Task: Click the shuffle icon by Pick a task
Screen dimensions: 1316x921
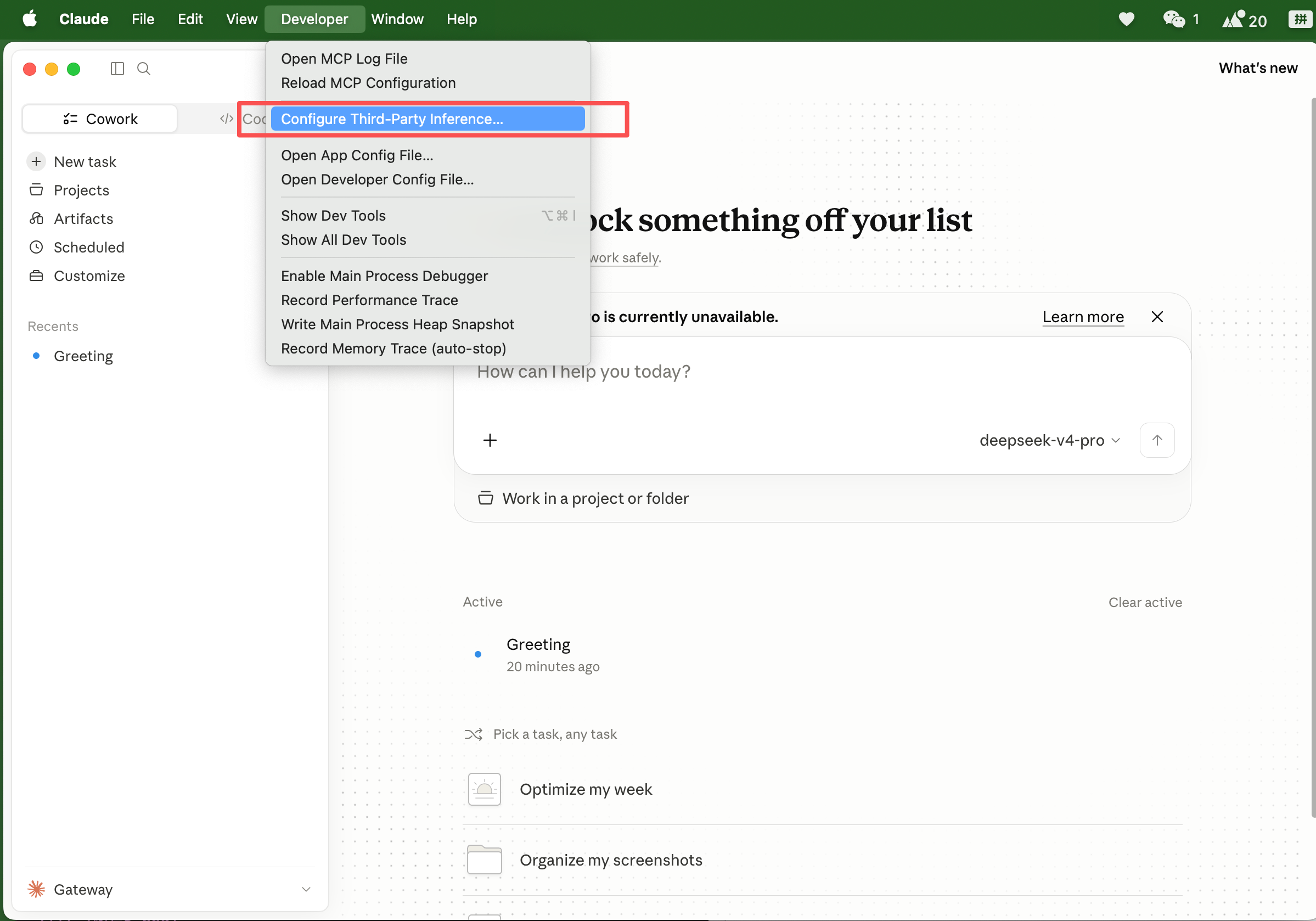Action: pyautogui.click(x=474, y=734)
